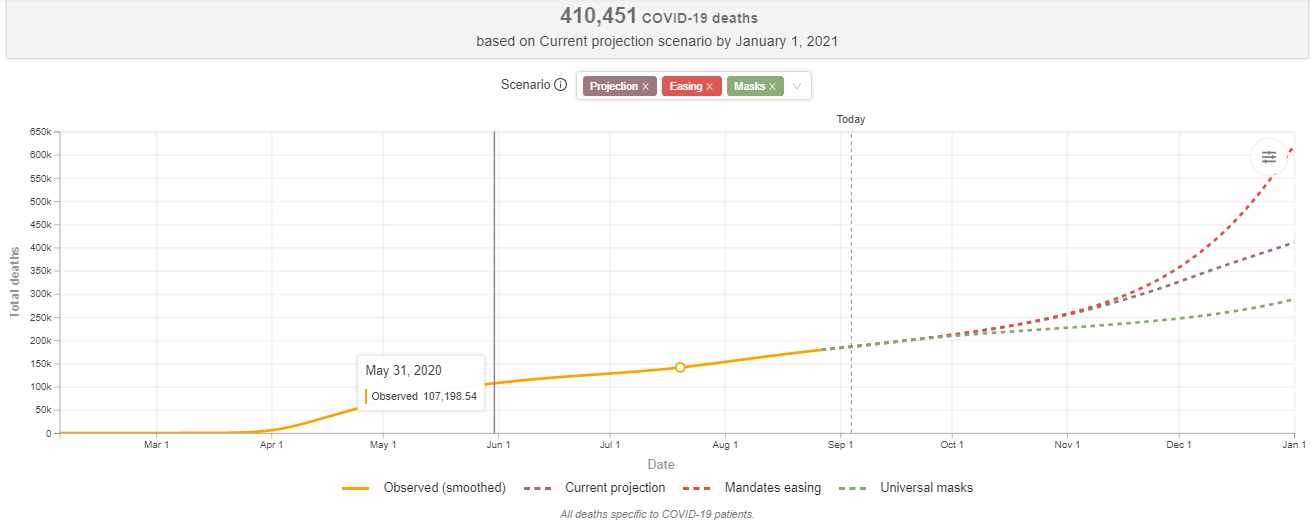Screen dimensions: 1311x530
Task: Select the green Masks tag label
Action: (x=749, y=87)
